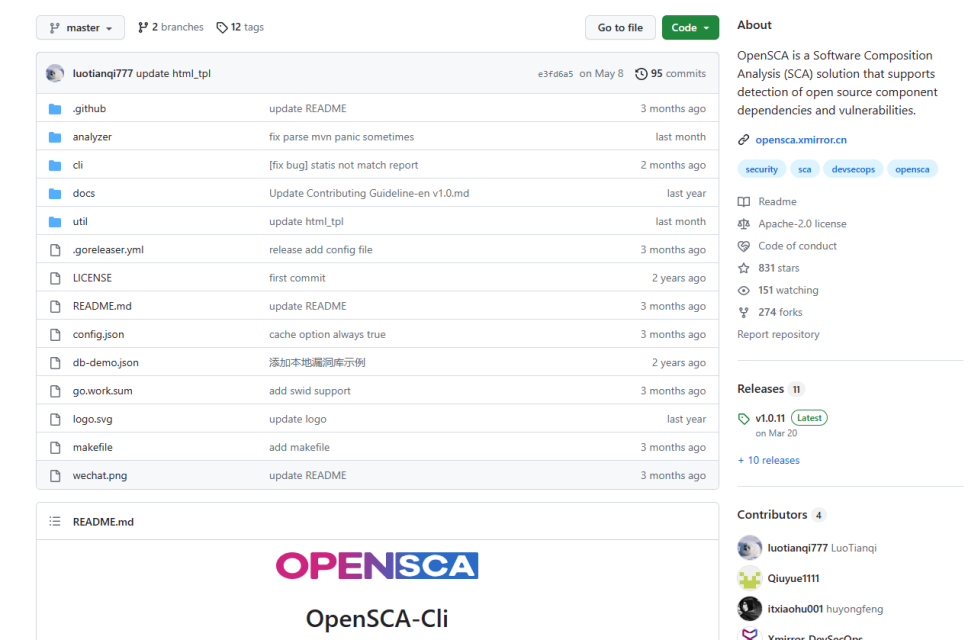Open the update html_tpl commit message in the header
The image size is (968, 640).
pyautogui.click(x=173, y=73)
